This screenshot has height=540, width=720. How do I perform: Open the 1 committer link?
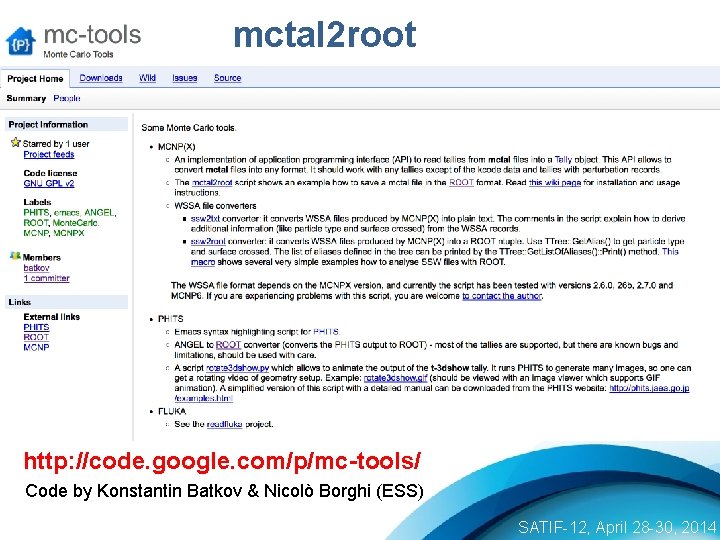[x=46, y=278]
